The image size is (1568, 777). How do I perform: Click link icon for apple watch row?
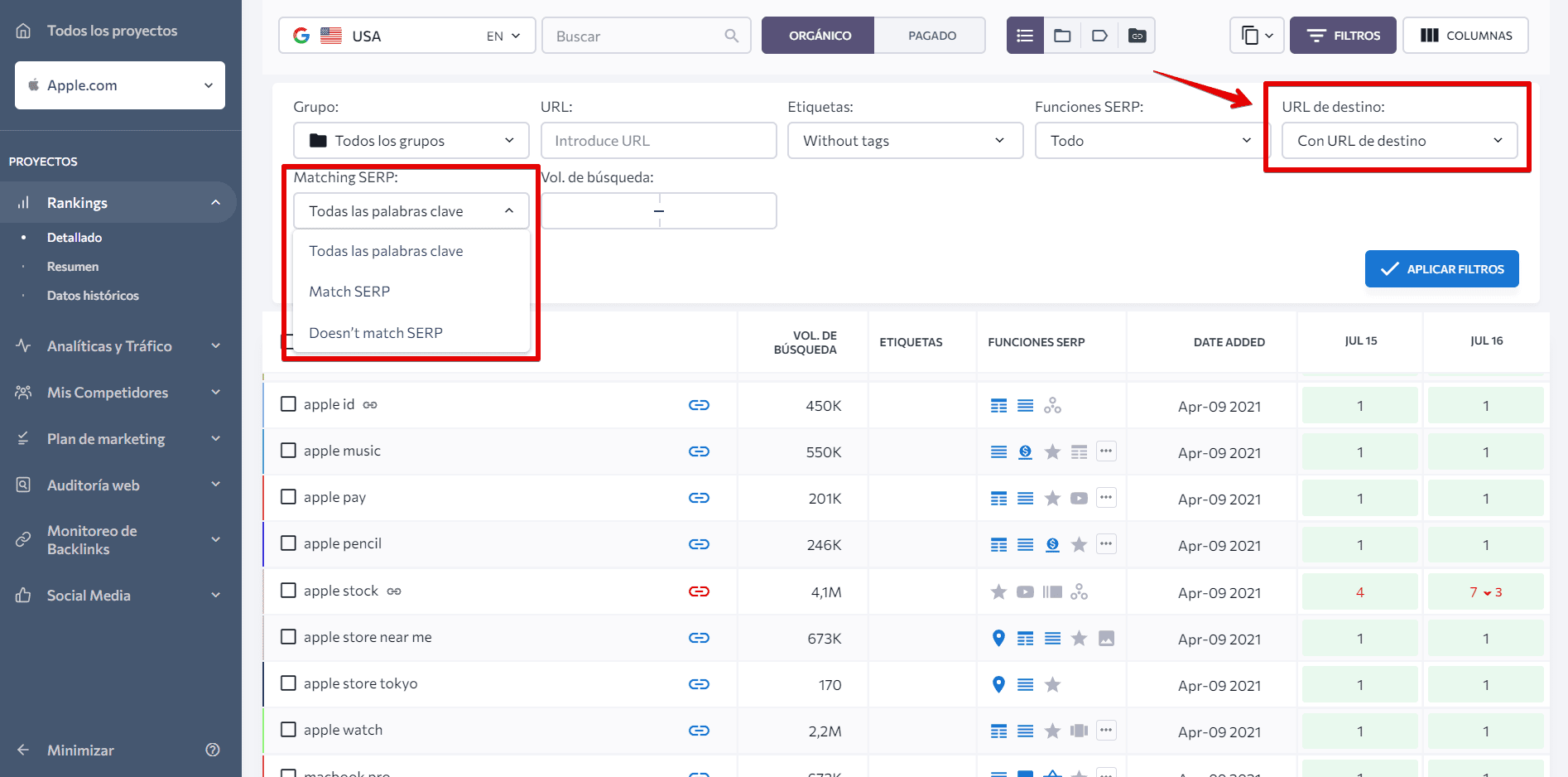point(699,731)
